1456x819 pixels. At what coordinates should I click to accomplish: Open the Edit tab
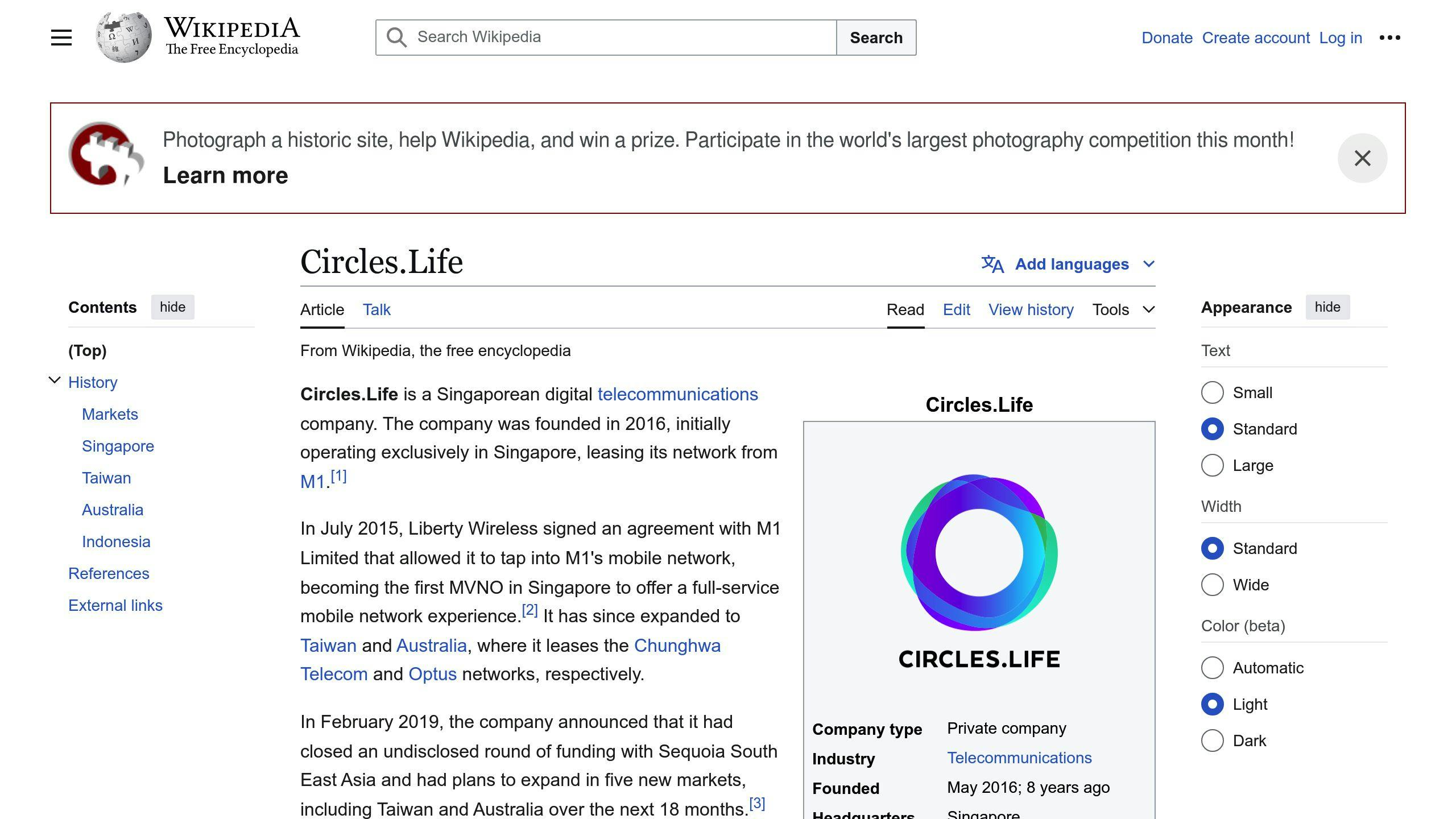[x=957, y=309]
